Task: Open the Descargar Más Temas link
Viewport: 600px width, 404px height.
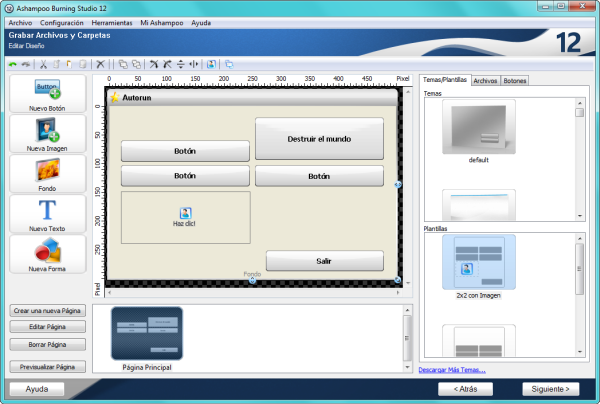Action: click(452, 370)
